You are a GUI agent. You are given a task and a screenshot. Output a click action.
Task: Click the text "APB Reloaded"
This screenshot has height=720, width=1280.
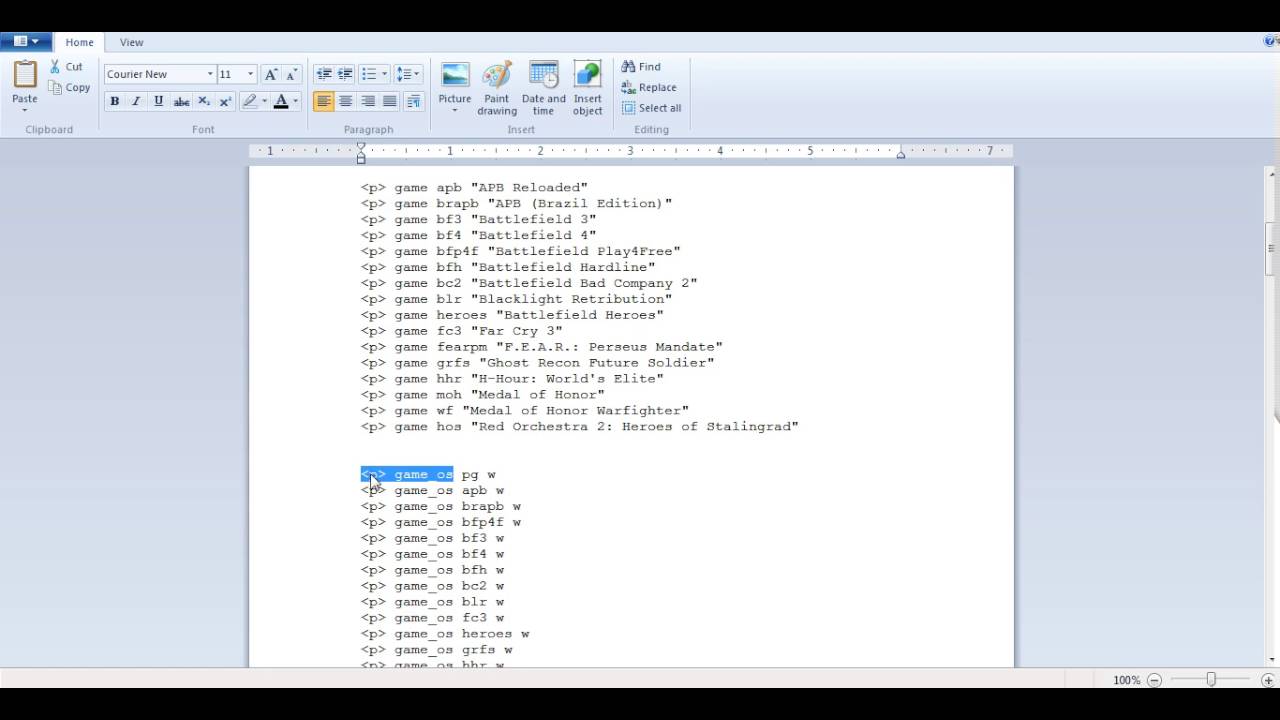(529, 187)
